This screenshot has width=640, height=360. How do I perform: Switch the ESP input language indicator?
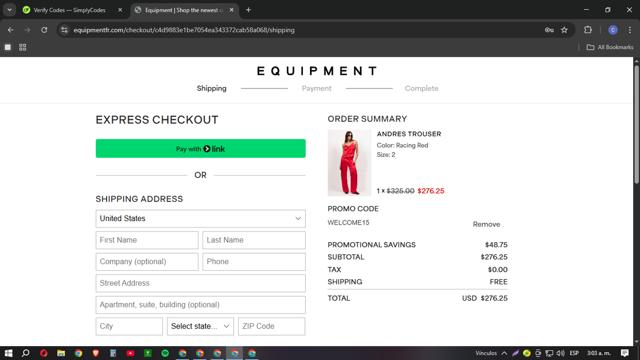pyautogui.click(x=574, y=353)
